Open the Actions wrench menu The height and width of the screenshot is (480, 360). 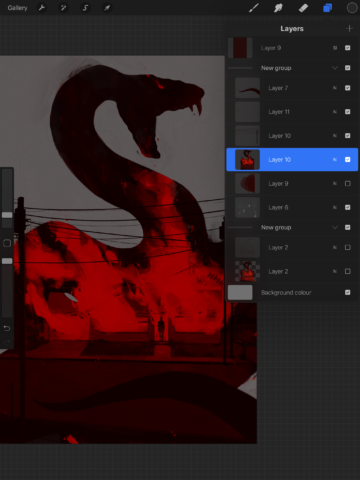click(42, 8)
